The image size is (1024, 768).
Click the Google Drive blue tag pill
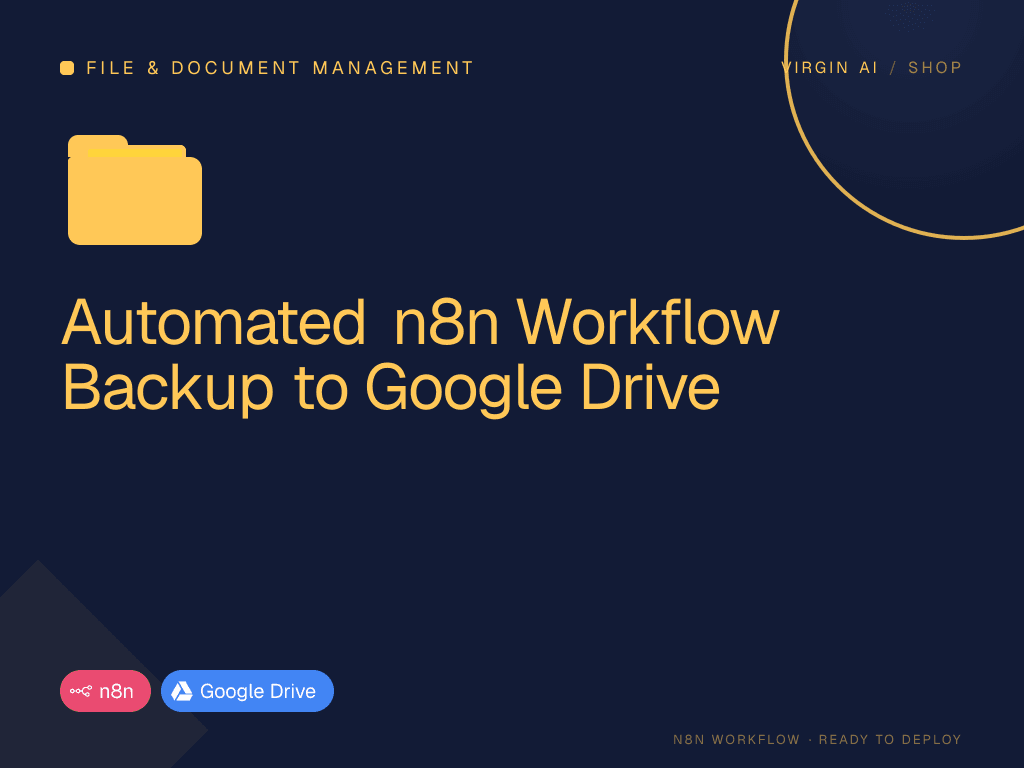(x=248, y=691)
